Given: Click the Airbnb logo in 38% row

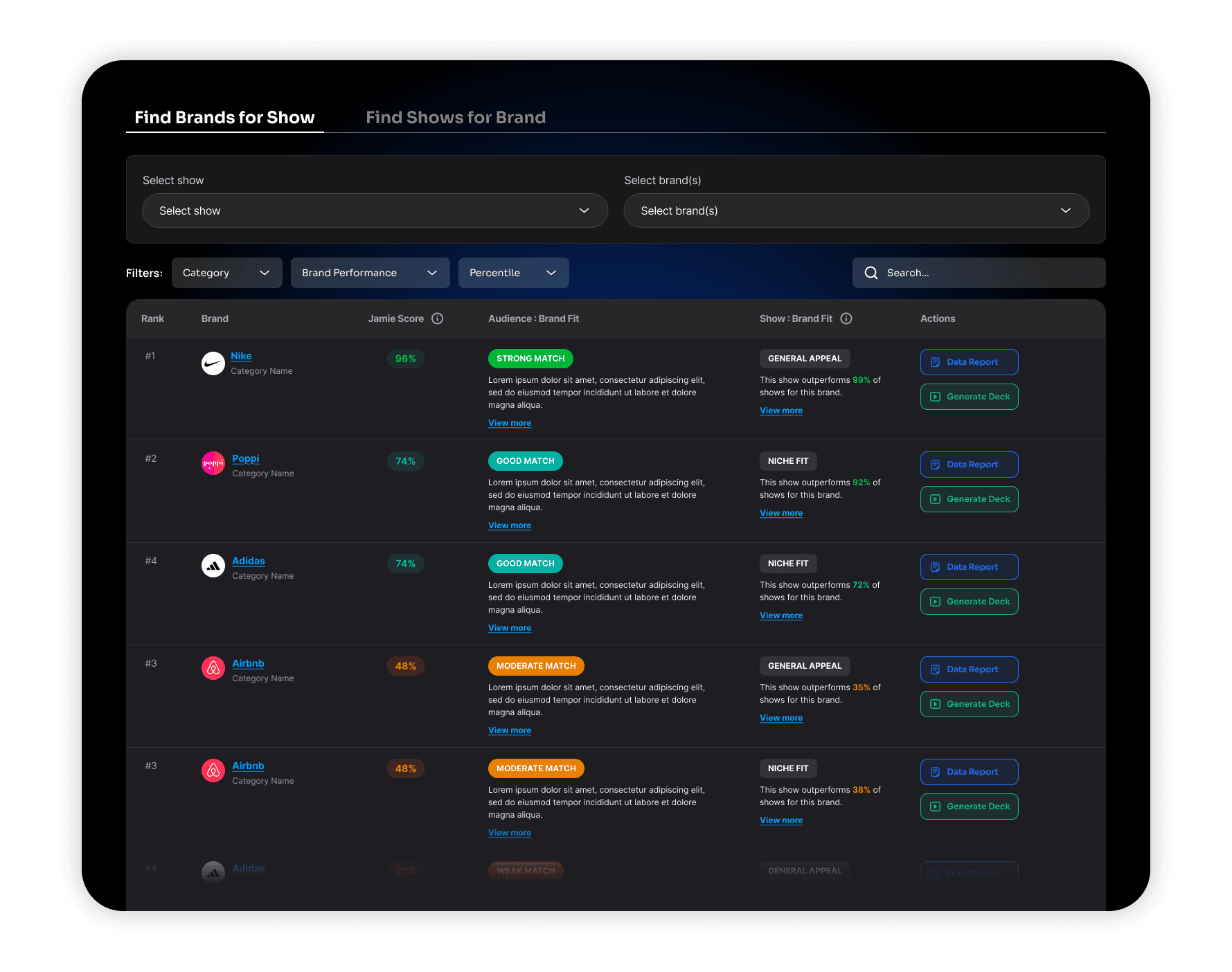Looking at the screenshot, I should (x=213, y=771).
